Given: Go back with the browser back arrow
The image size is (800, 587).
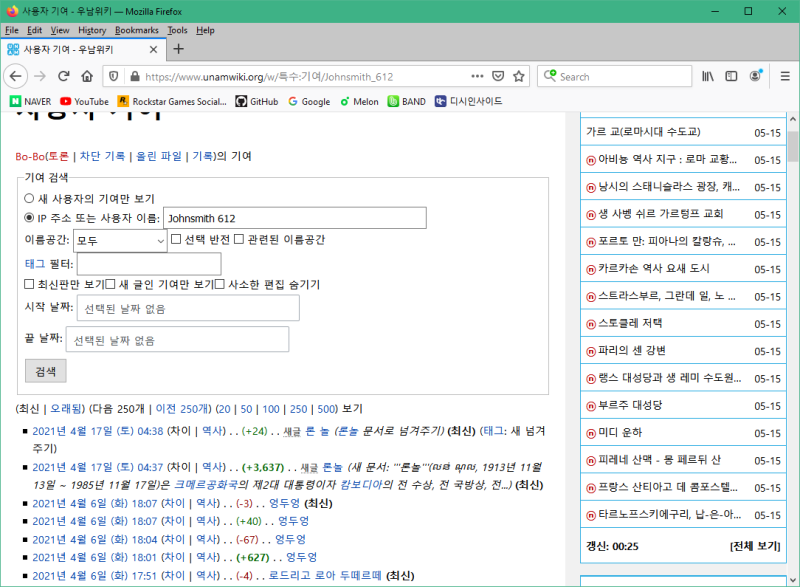Looking at the screenshot, I should click(15, 76).
